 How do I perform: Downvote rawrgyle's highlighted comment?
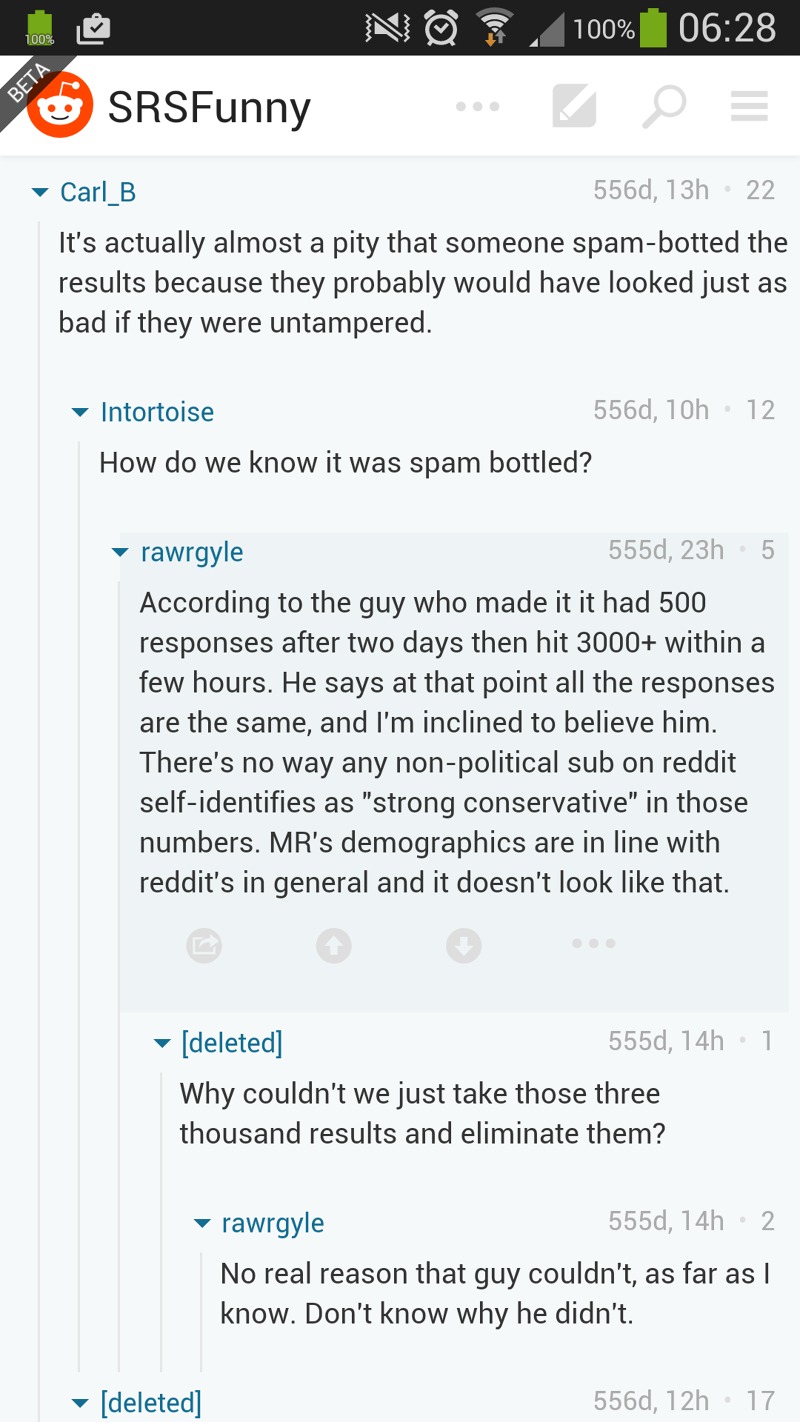(x=464, y=944)
